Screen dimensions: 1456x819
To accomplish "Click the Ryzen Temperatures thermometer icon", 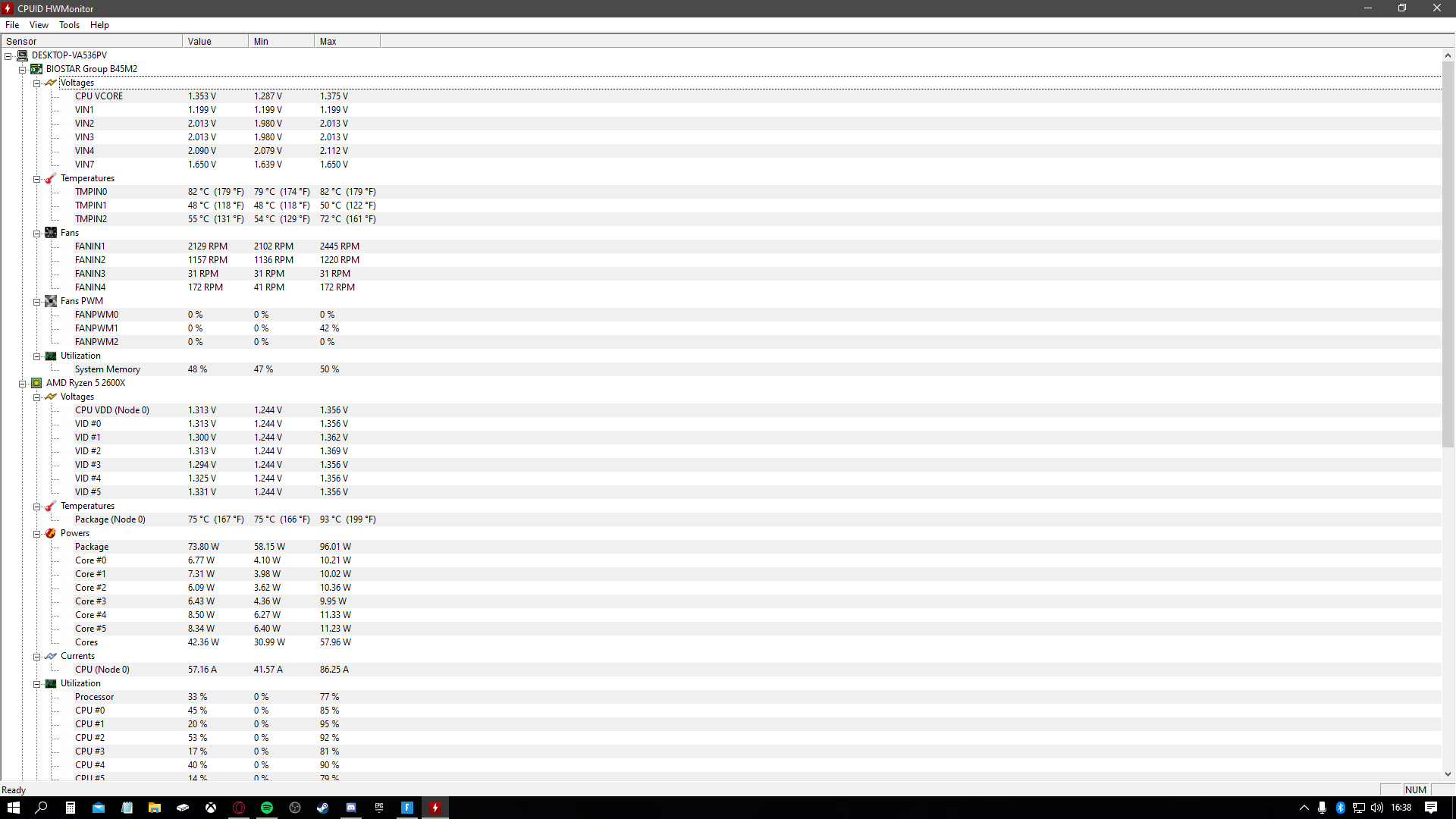I will point(51,506).
